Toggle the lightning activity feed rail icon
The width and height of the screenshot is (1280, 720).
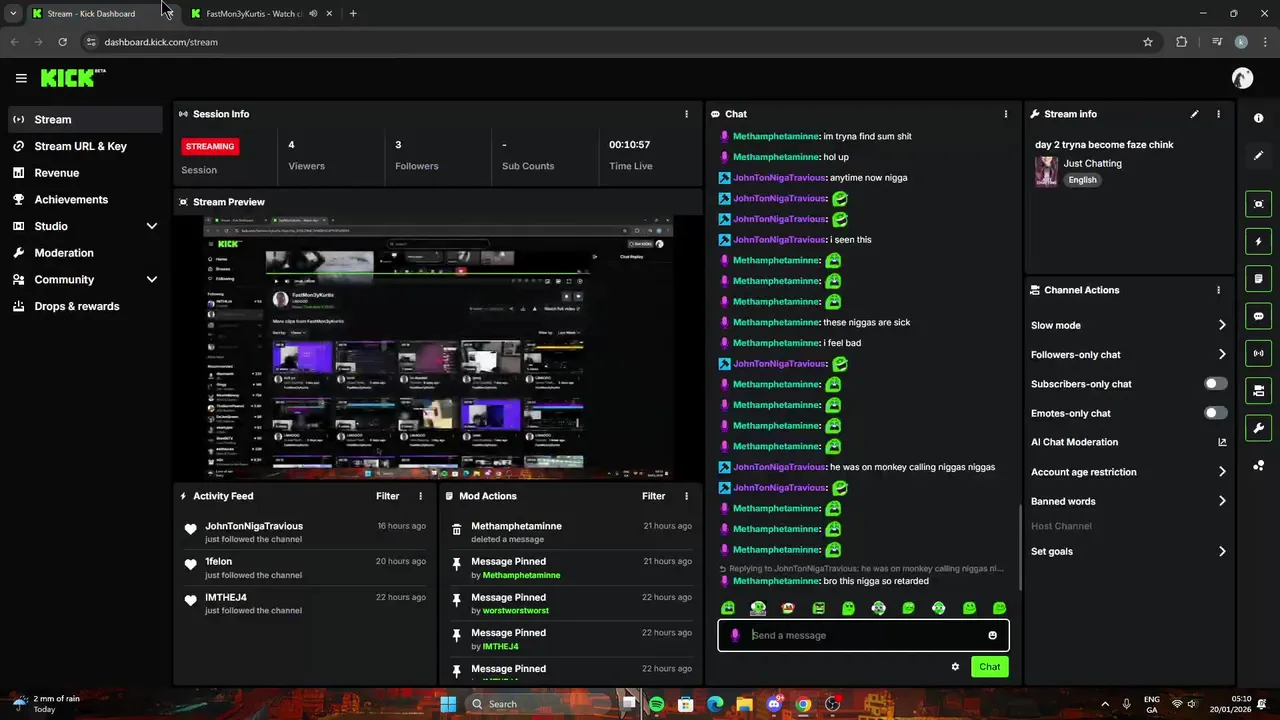(x=1258, y=241)
